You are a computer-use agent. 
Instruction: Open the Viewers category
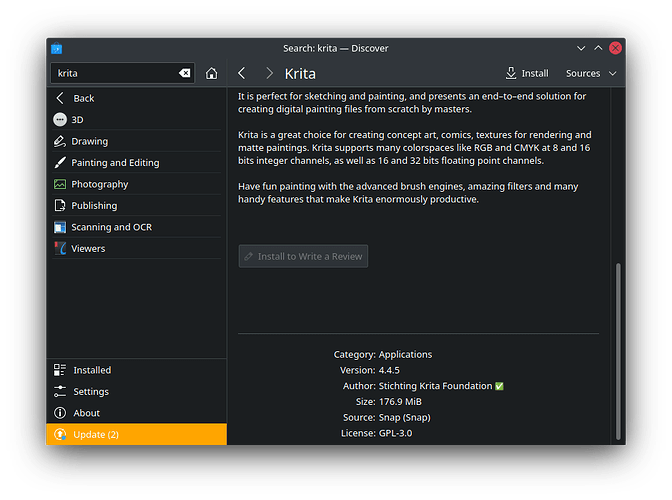[x=137, y=249]
